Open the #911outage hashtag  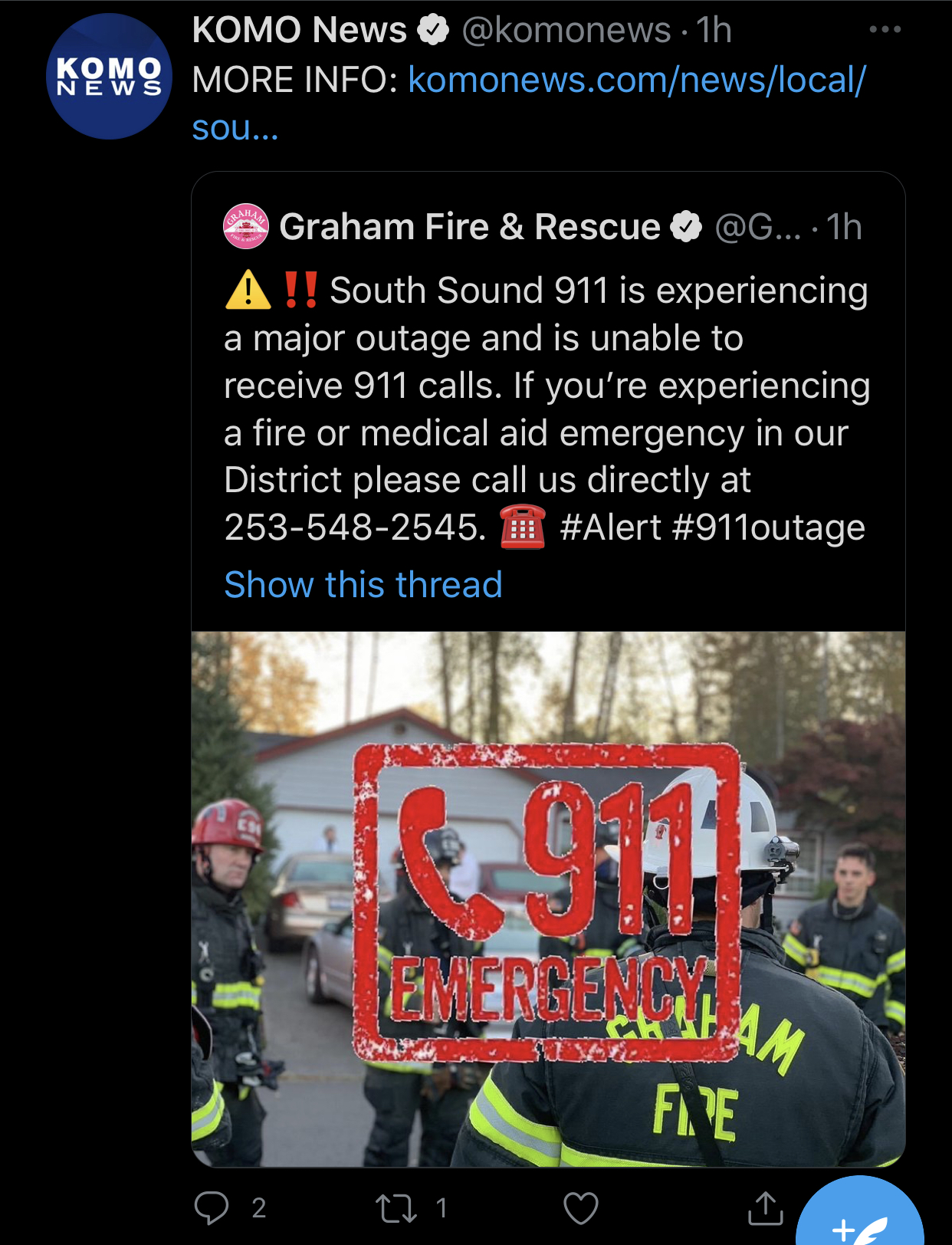pos(768,527)
